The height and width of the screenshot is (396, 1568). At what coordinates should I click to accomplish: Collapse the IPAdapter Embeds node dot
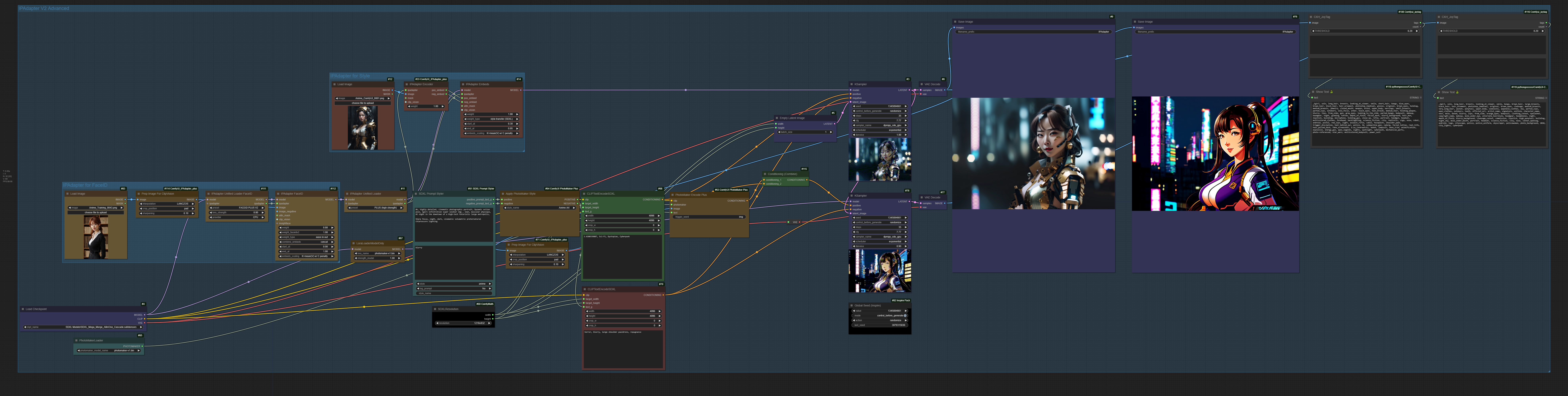[x=463, y=84]
